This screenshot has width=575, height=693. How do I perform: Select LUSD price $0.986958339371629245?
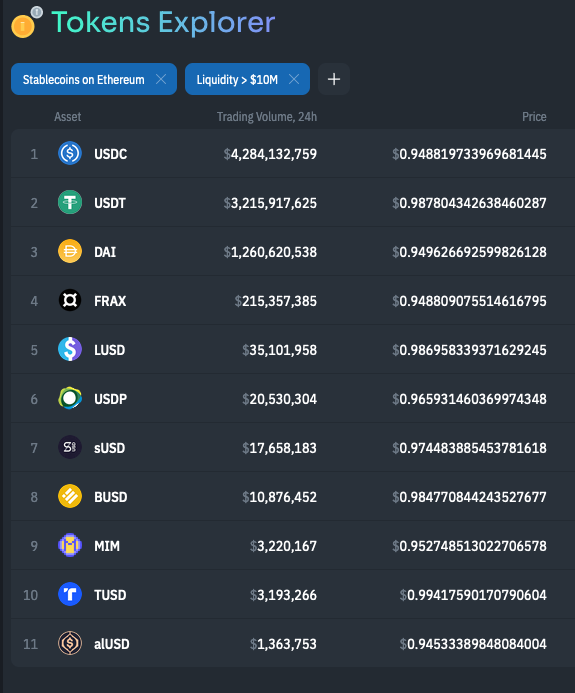click(x=469, y=350)
